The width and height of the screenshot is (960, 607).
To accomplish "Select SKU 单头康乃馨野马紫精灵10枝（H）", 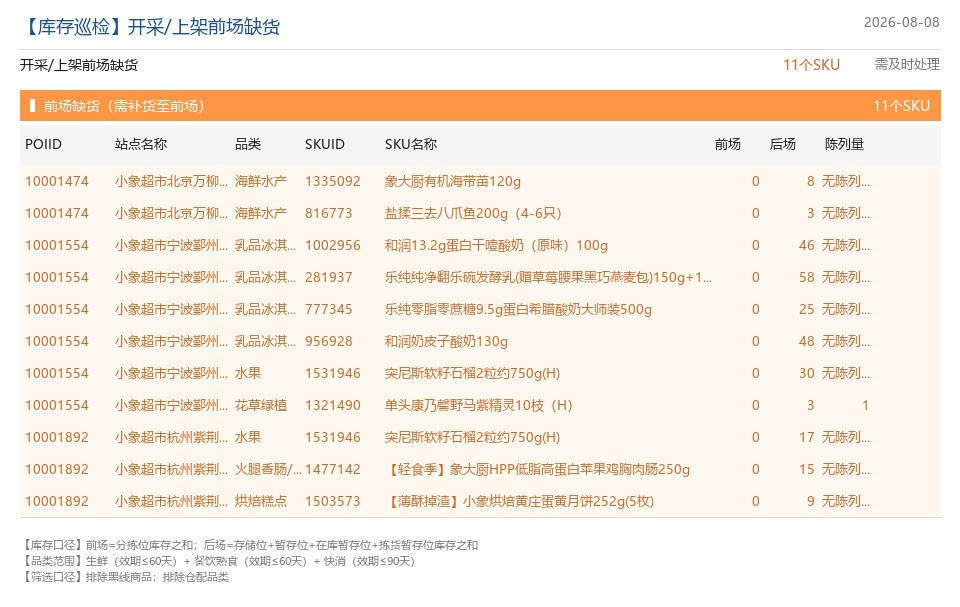I will click(478, 405).
